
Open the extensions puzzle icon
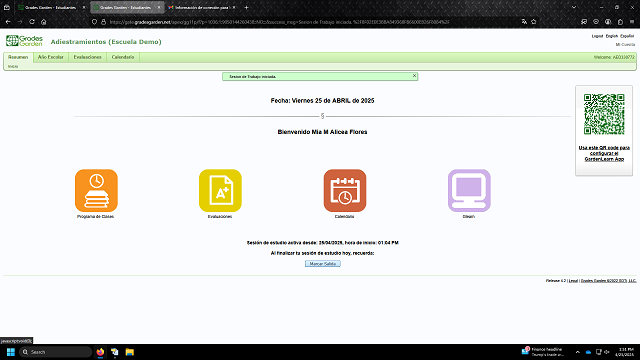[620, 22]
